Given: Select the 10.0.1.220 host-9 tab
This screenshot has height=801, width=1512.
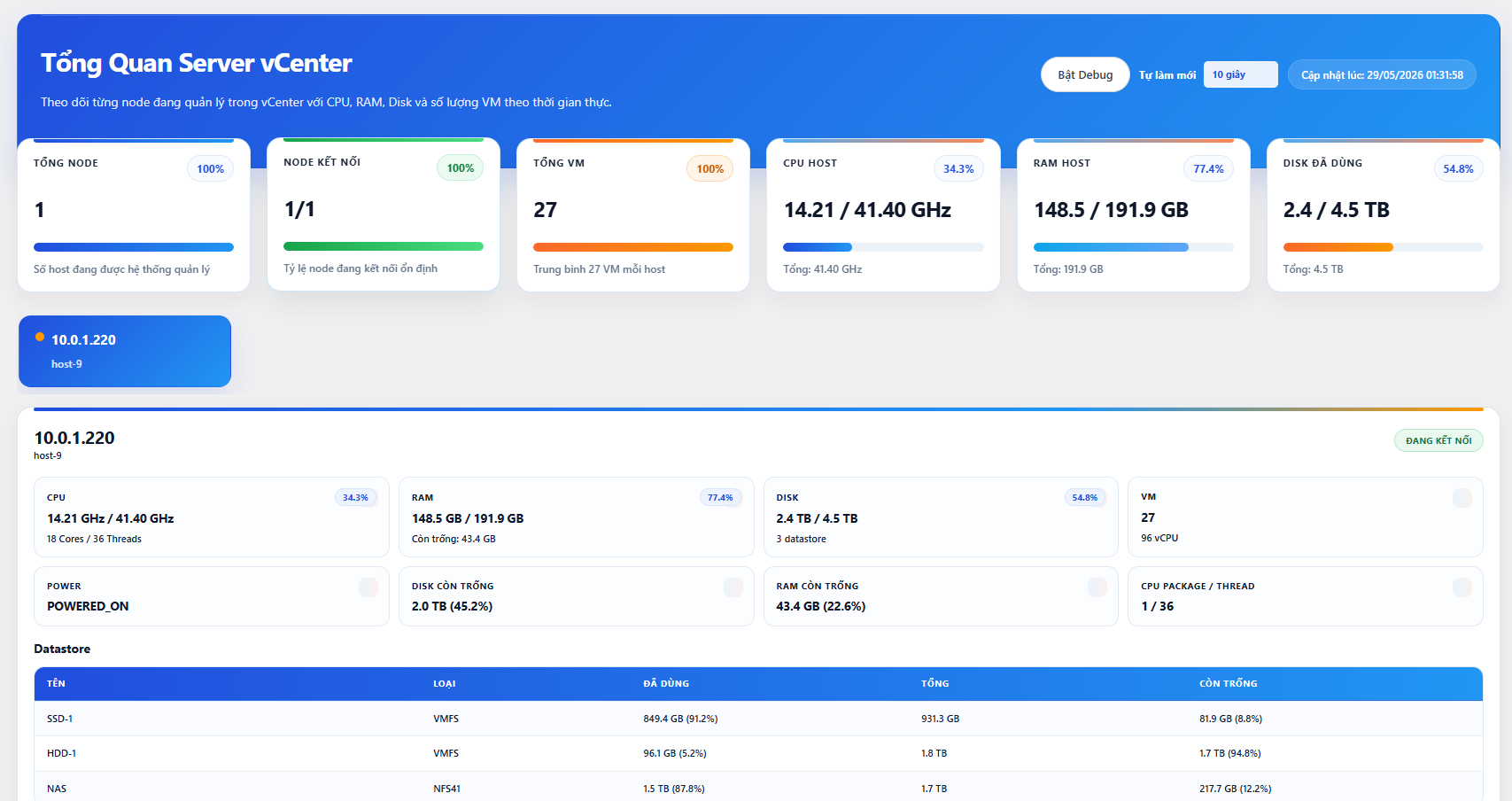Looking at the screenshot, I should click(125, 351).
